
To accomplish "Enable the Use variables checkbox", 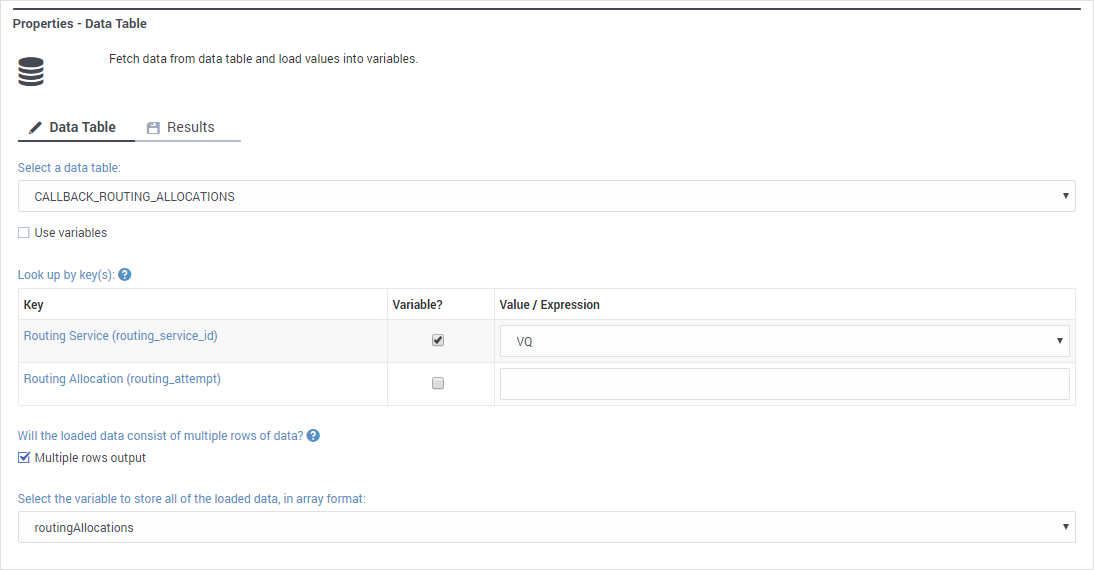I will [x=24, y=233].
